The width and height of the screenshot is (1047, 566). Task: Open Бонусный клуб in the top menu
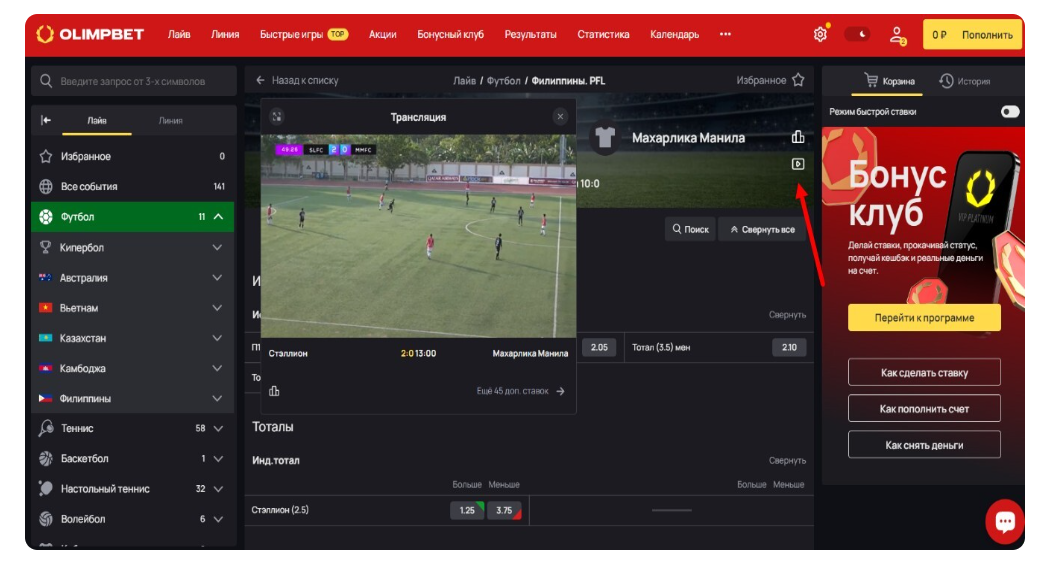pos(450,34)
